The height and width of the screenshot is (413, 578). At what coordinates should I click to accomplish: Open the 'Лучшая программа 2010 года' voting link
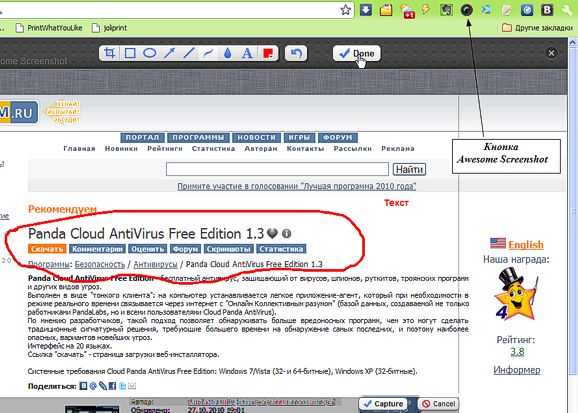pos(297,186)
